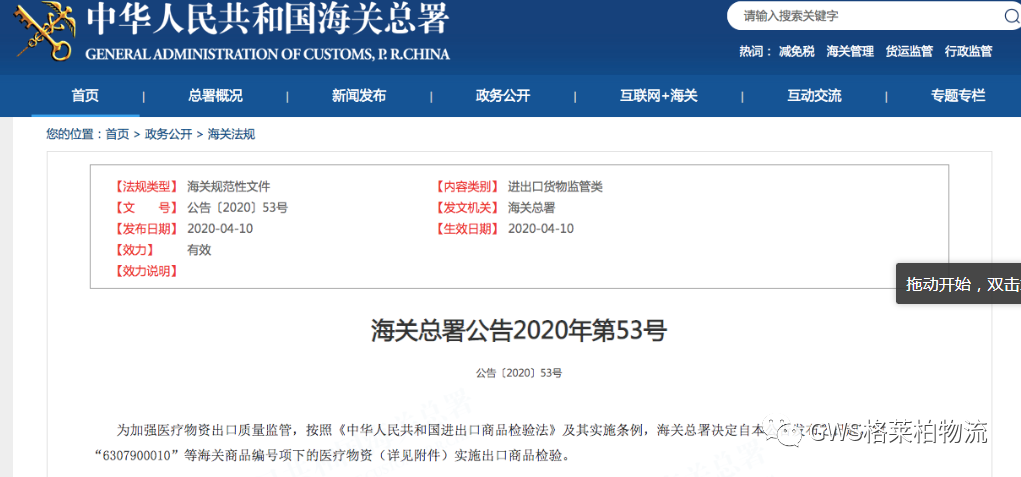Select the 海关总署 issuing authority value

[x=531, y=208]
